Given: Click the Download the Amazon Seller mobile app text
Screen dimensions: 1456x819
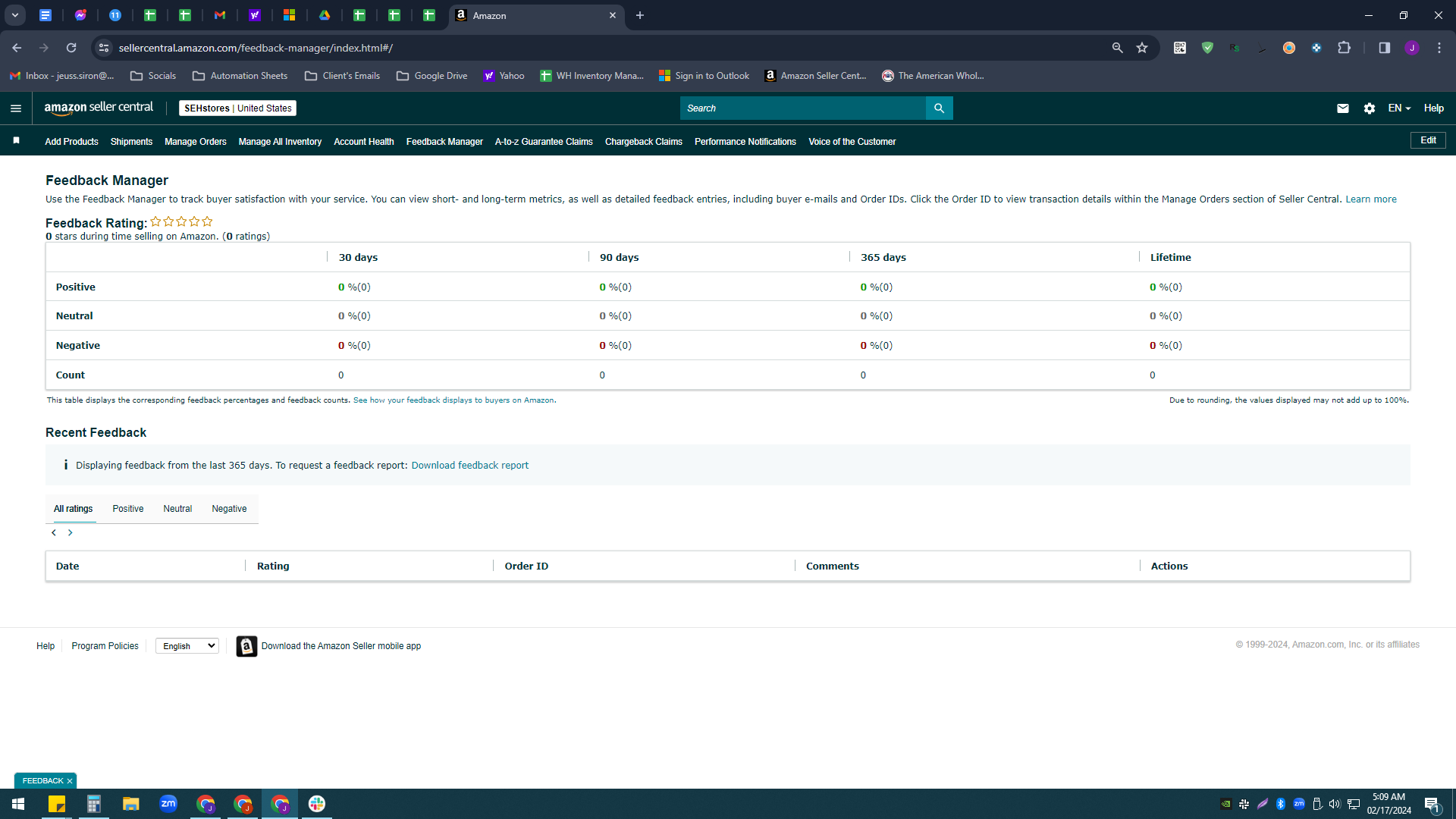Looking at the screenshot, I should (x=341, y=646).
